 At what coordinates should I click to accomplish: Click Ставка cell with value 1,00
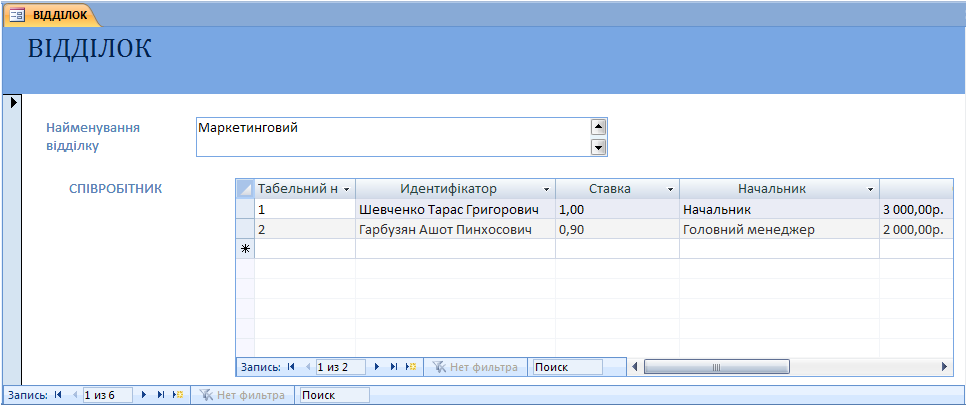pos(617,209)
